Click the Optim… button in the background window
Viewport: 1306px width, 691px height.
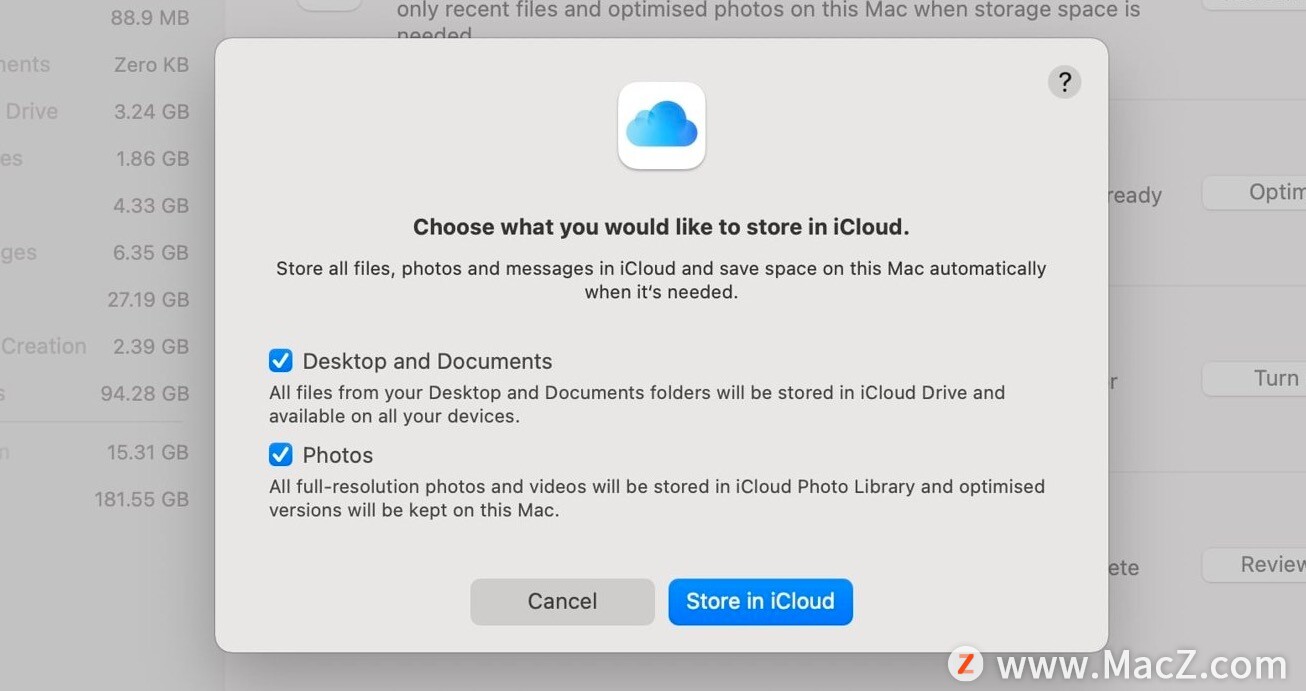[x=1254, y=193]
